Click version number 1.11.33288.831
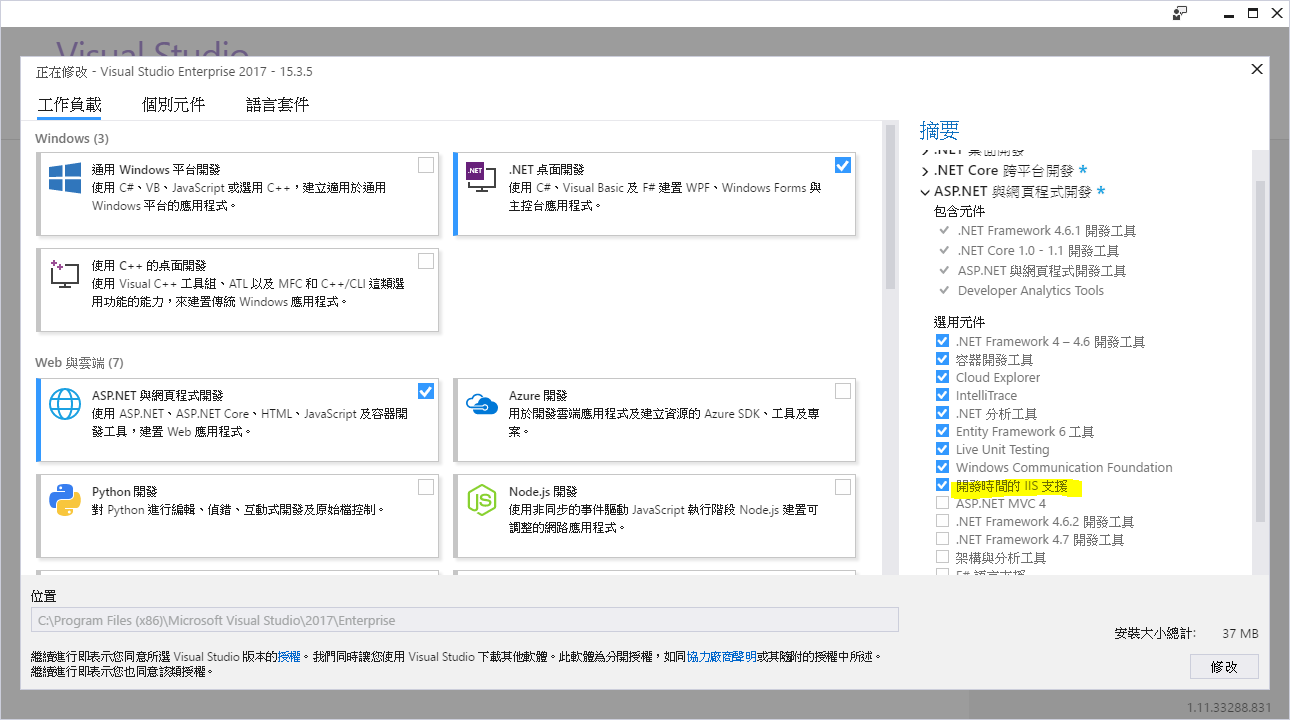The width and height of the screenshot is (1290, 720). click(1229, 707)
